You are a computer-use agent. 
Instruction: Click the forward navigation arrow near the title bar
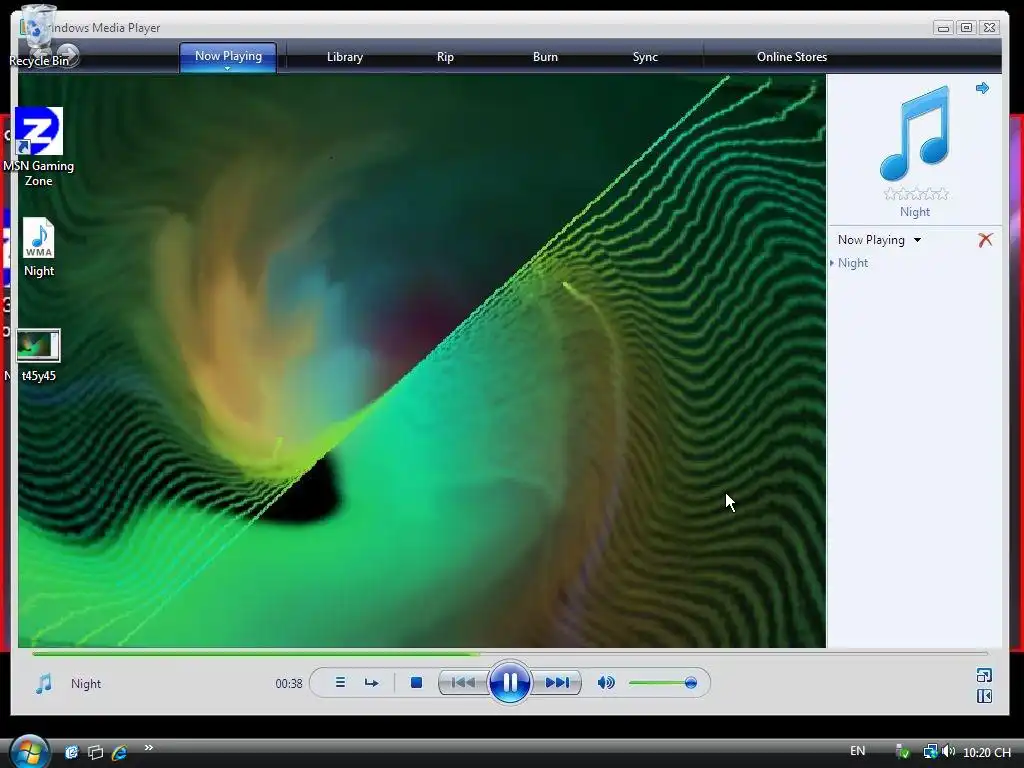(67, 55)
